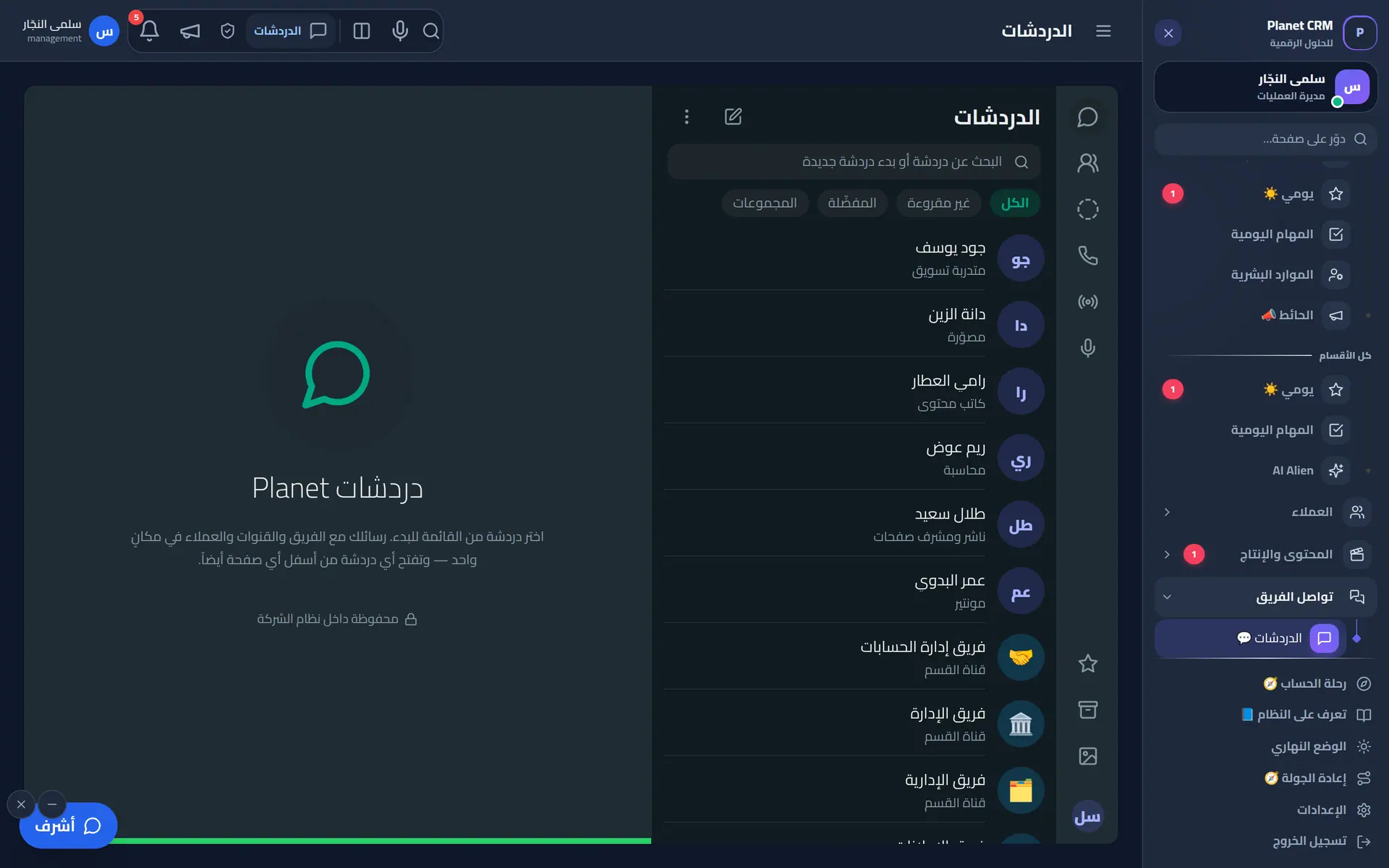The height and width of the screenshot is (868, 1389).
Task: Click the chat search field البحث عن دردشة
Action: 854,161
